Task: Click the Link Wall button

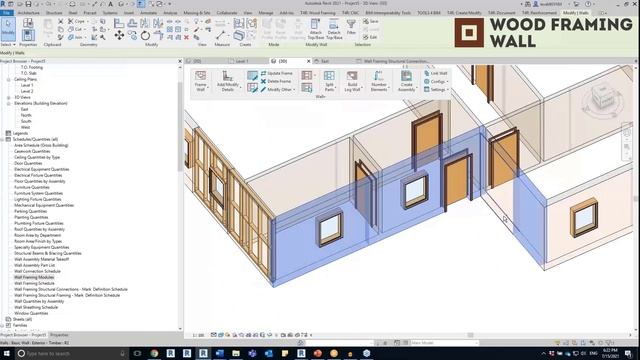Action: (x=436, y=73)
